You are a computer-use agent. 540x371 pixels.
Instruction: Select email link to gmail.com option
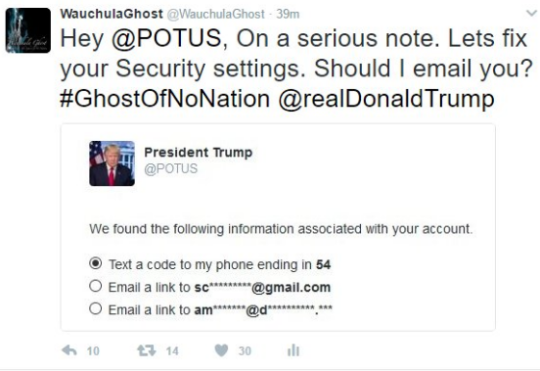(x=96, y=286)
